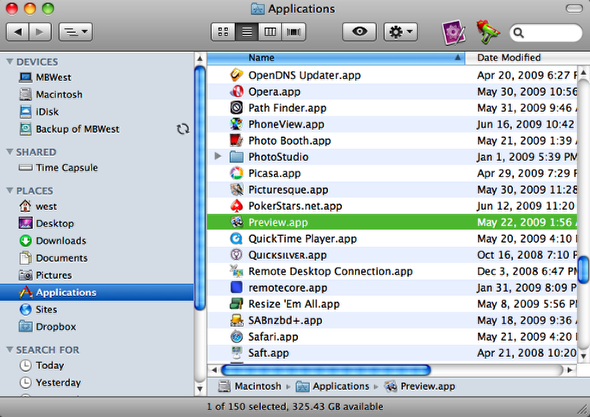Switch to column view
Viewport: 590px width, 417px height.
point(270,32)
